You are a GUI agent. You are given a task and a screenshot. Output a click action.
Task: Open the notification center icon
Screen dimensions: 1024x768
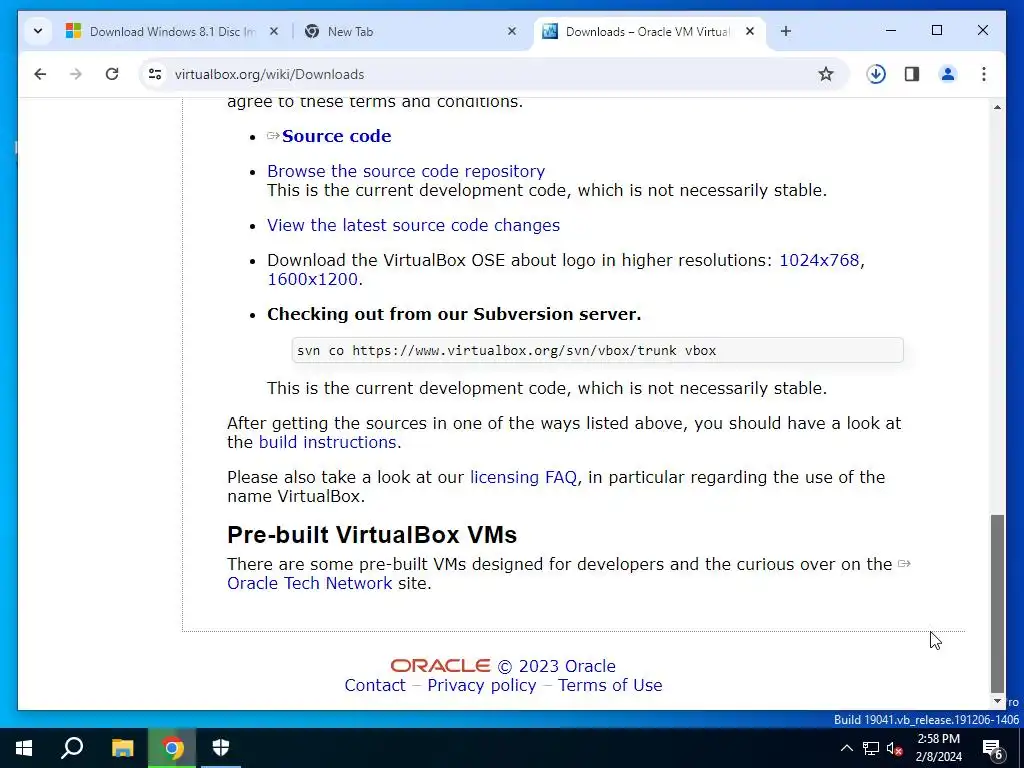pos(992,748)
